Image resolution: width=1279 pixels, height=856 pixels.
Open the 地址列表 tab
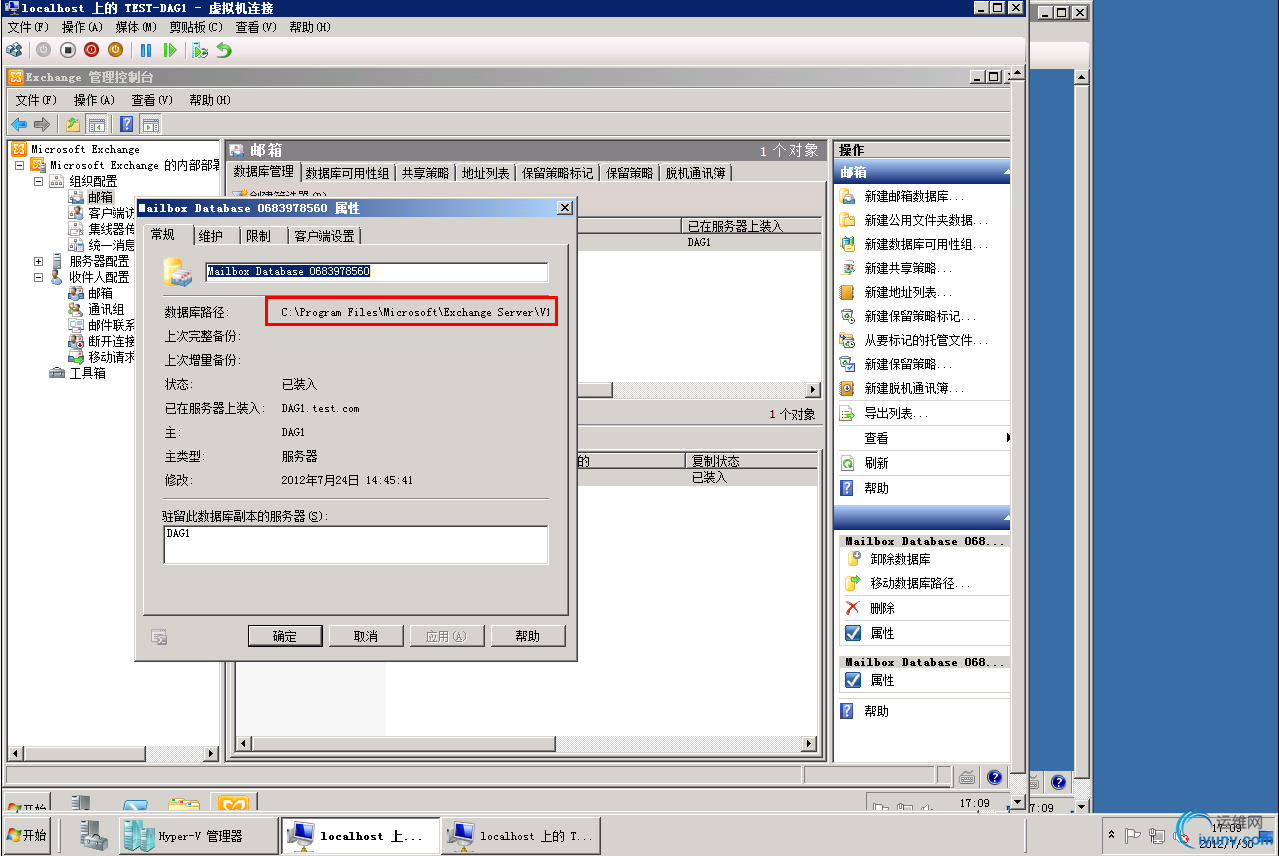(486, 173)
